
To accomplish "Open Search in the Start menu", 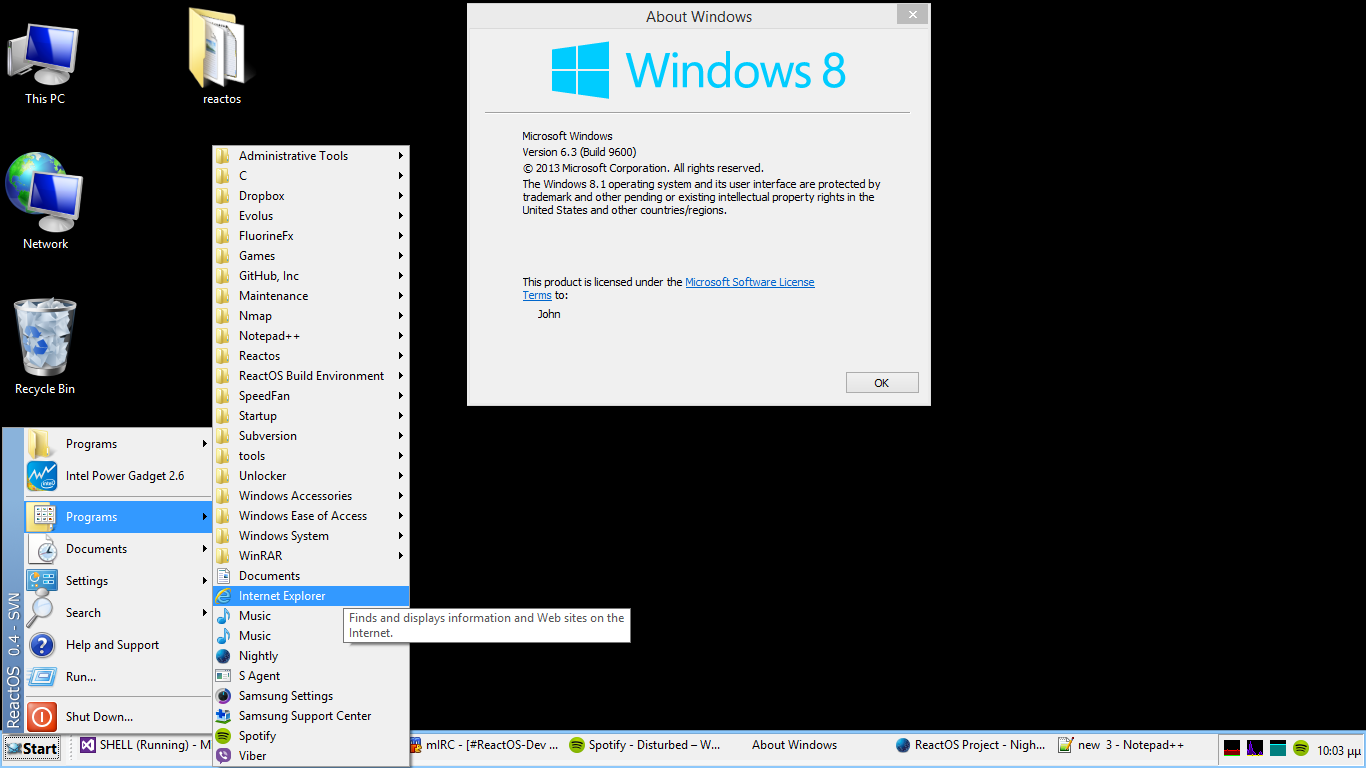I will 118,613.
